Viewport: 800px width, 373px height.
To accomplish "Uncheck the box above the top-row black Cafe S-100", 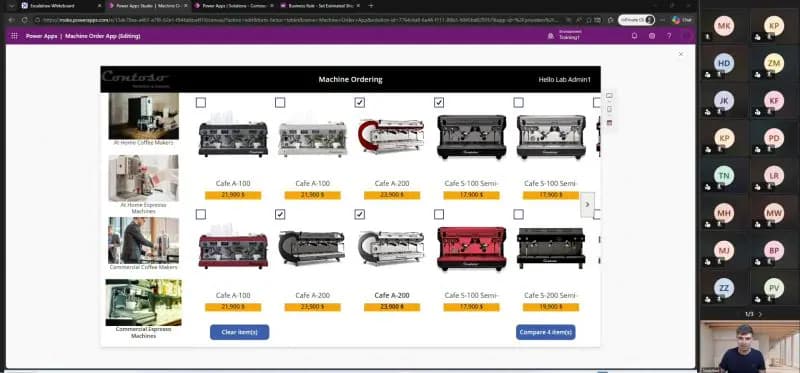I will tap(439, 103).
